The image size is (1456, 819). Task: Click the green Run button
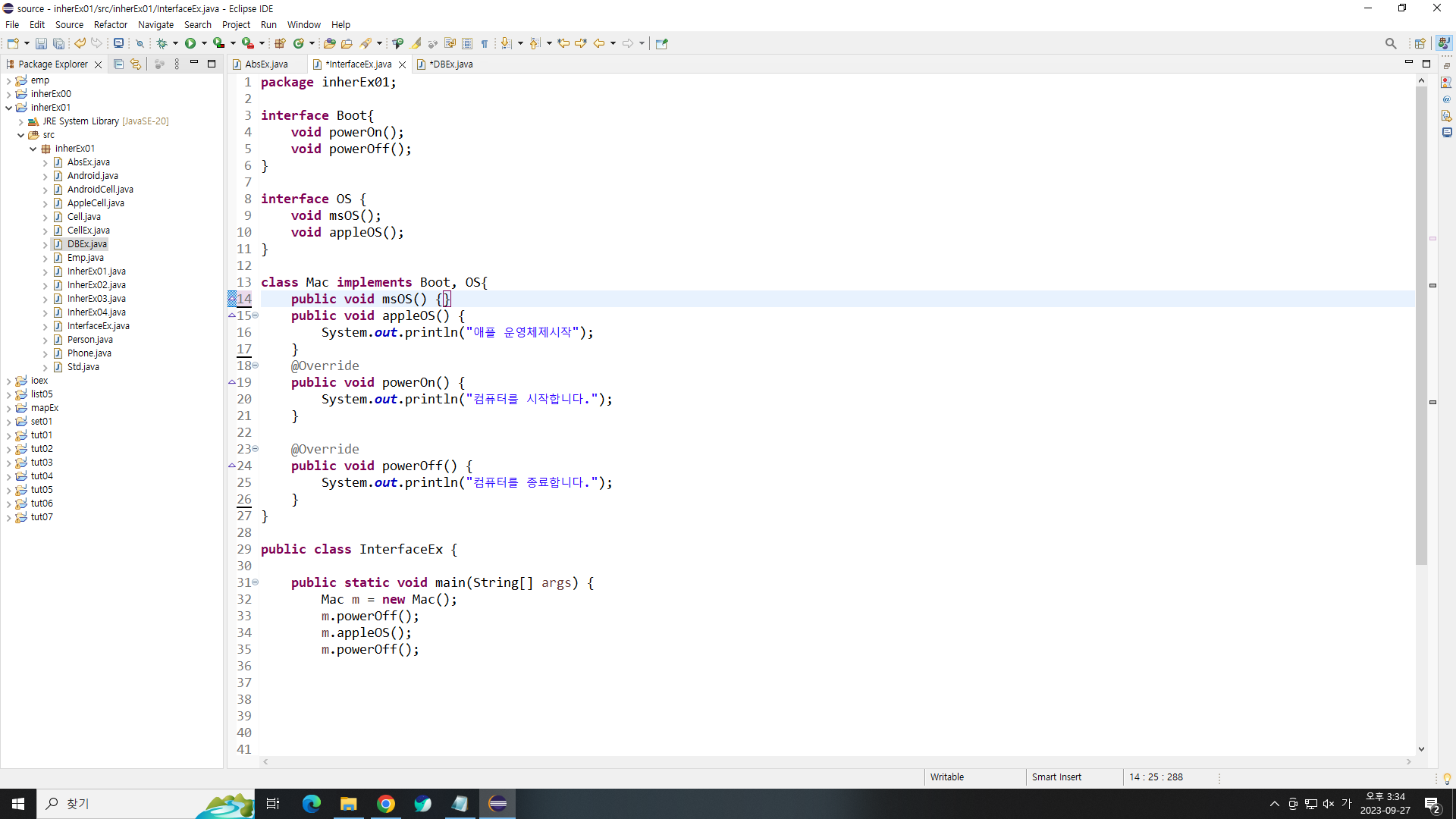click(190, 43)
